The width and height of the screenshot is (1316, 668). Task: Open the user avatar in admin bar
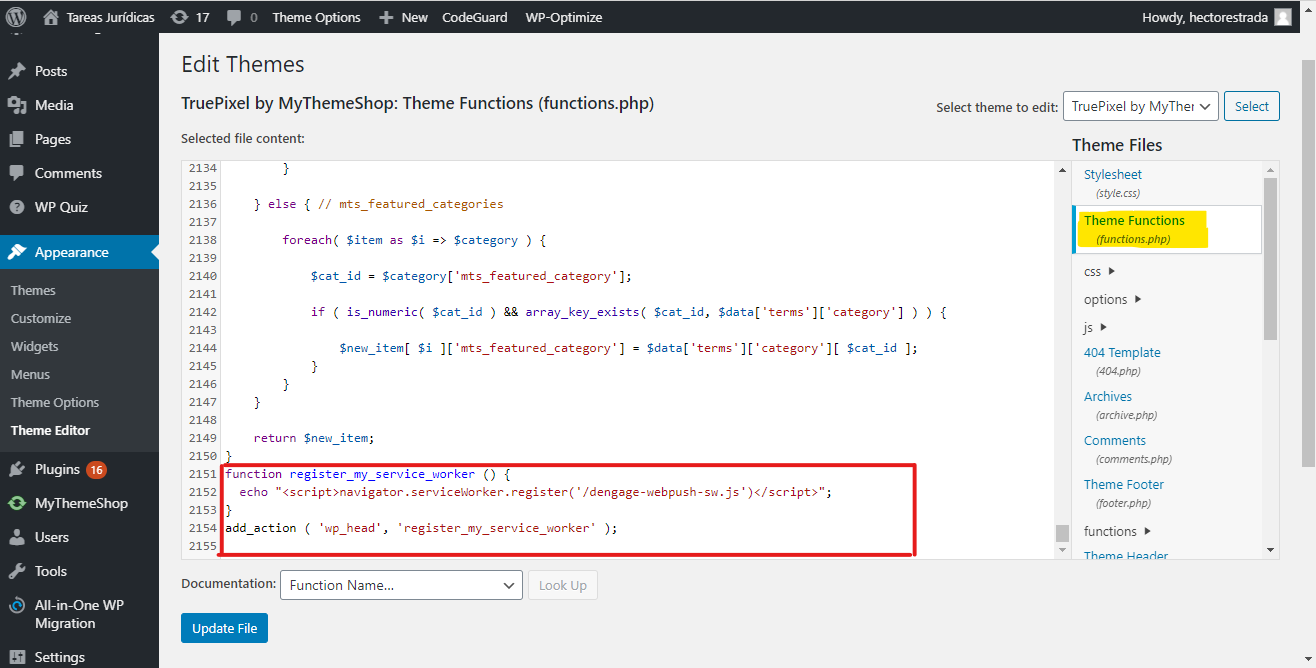tap(1284, 17)
